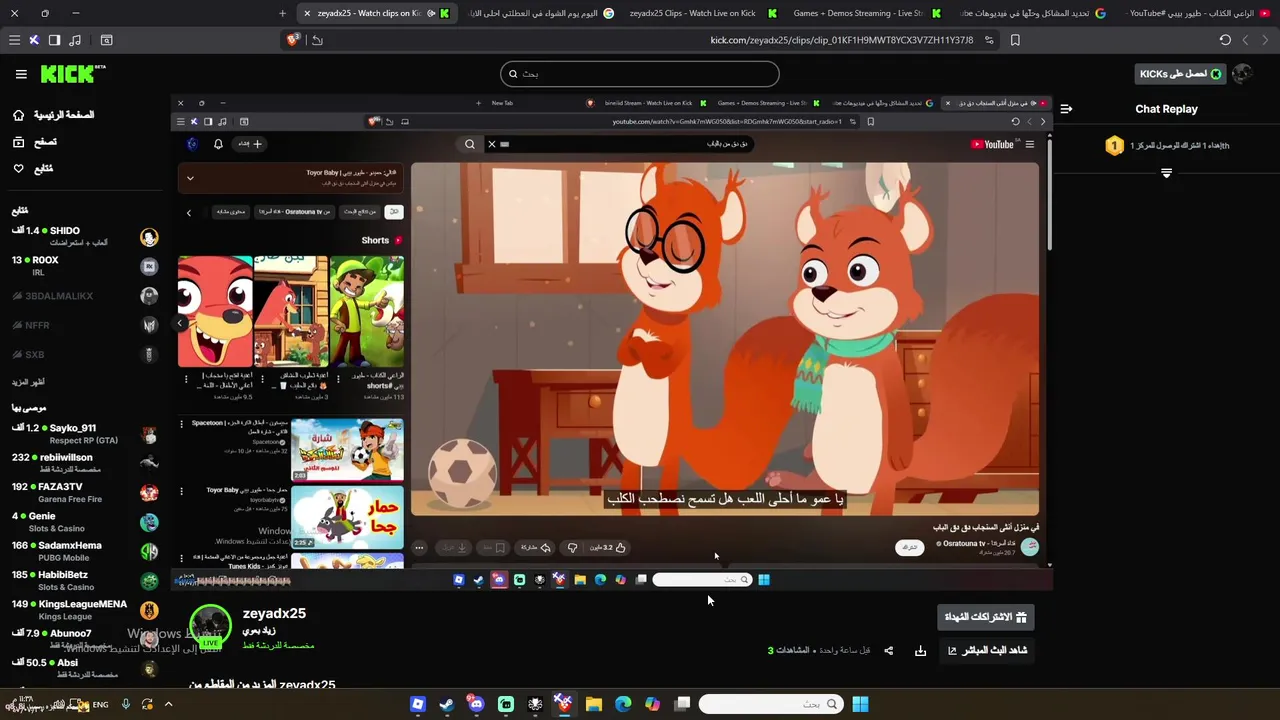Open the Kick user profile avatar

[x=1242, y=74]
